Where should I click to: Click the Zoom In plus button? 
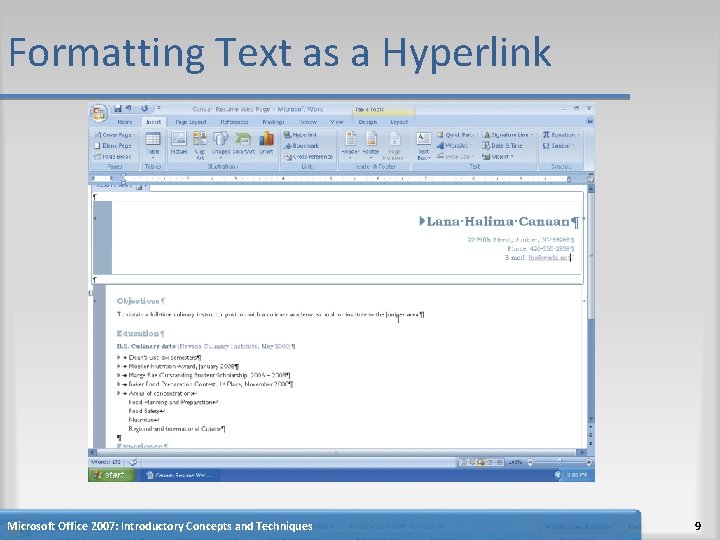pyautogui.click(x=589, y=462)
